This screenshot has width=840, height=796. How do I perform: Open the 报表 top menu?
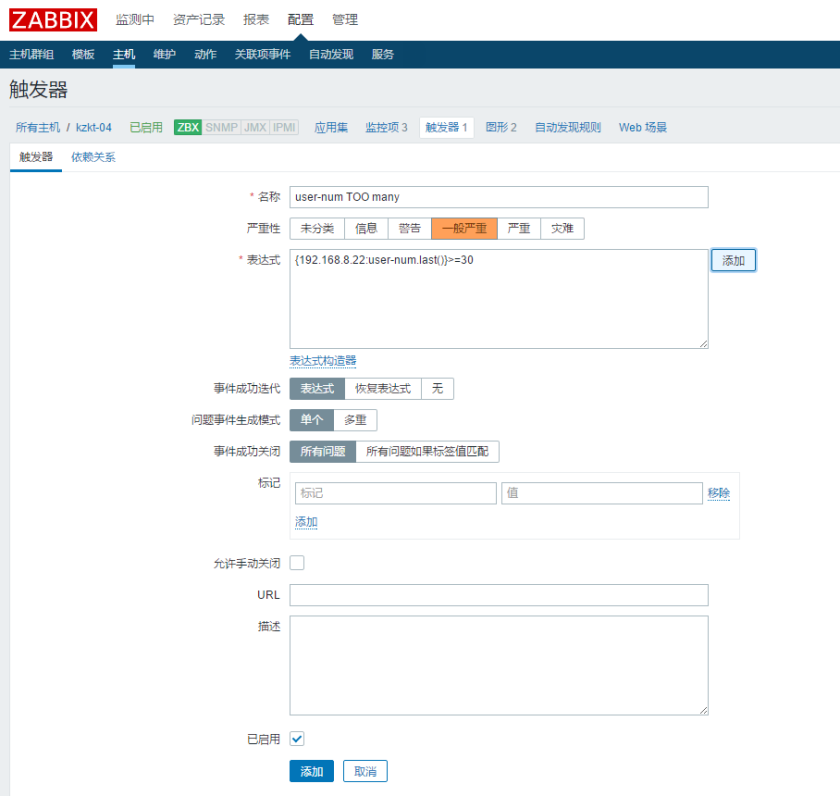tap(256, 20)
